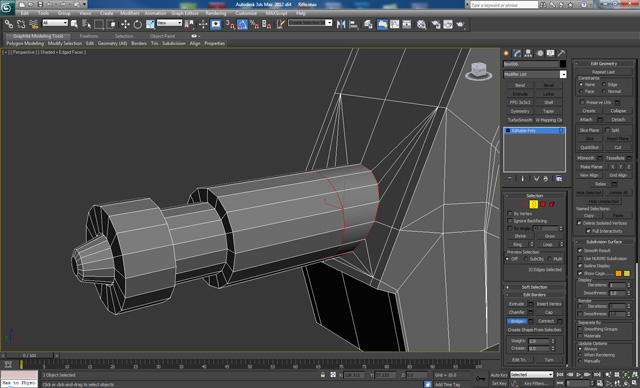The image size is (640, 388).
Task: Uncheck Delete Isolated Vertices
Action: click(x=579, y=223)
